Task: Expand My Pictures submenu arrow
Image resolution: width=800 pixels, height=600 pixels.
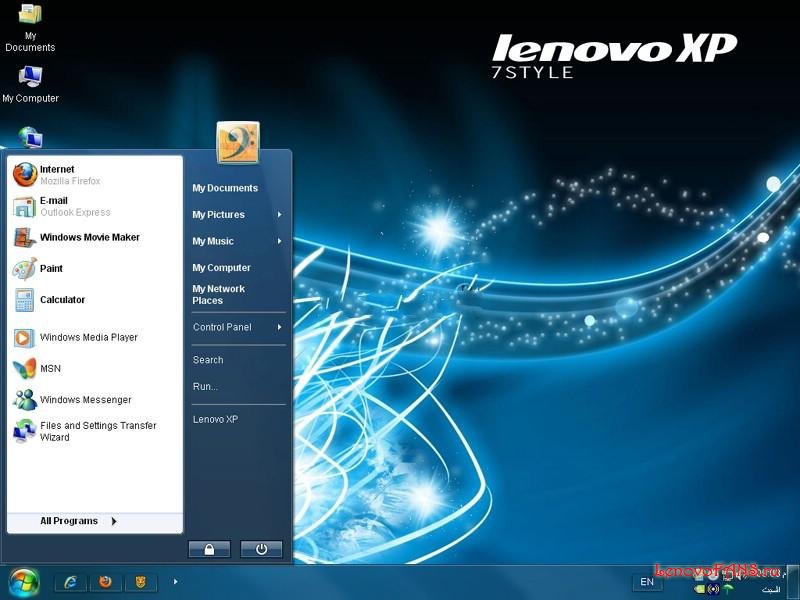Action: click(x=279, y=215)
